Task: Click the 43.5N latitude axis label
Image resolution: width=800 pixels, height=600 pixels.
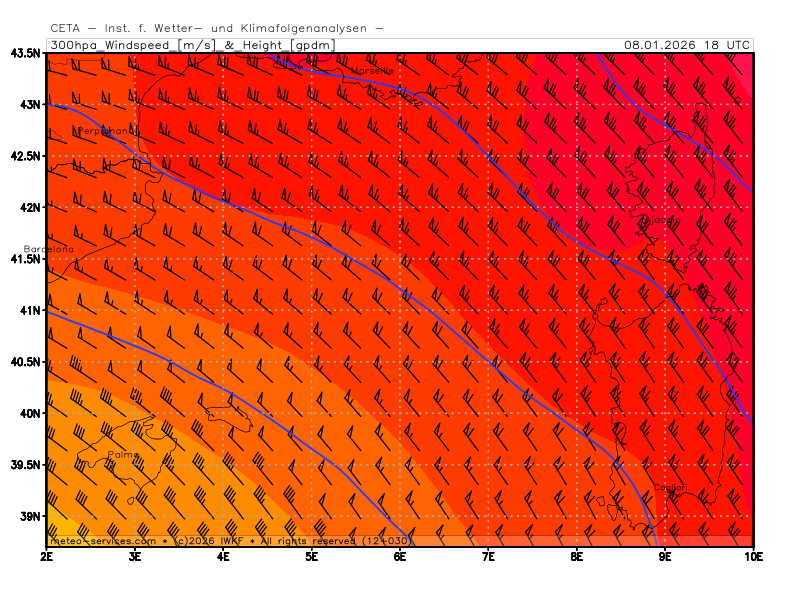Action: tap(25, 53)
